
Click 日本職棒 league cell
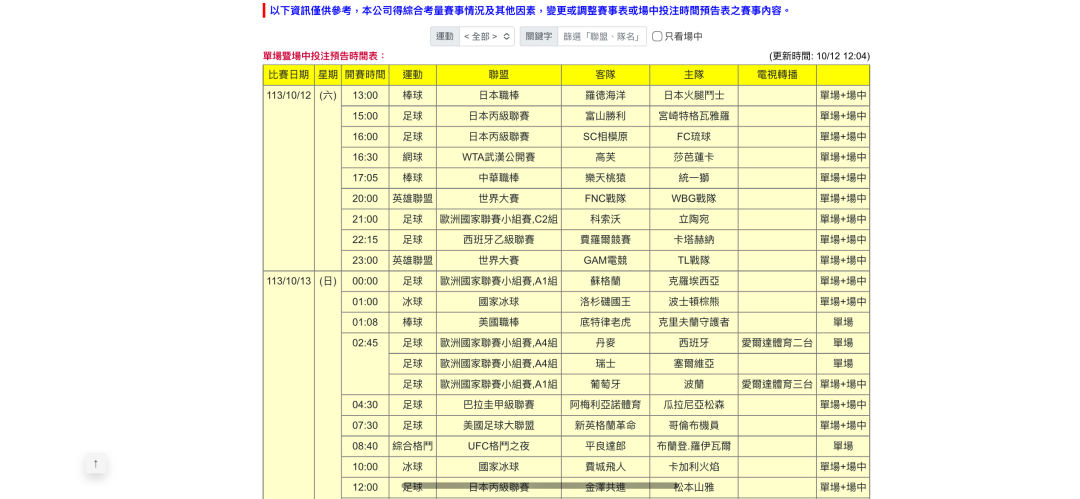point(499,95)
